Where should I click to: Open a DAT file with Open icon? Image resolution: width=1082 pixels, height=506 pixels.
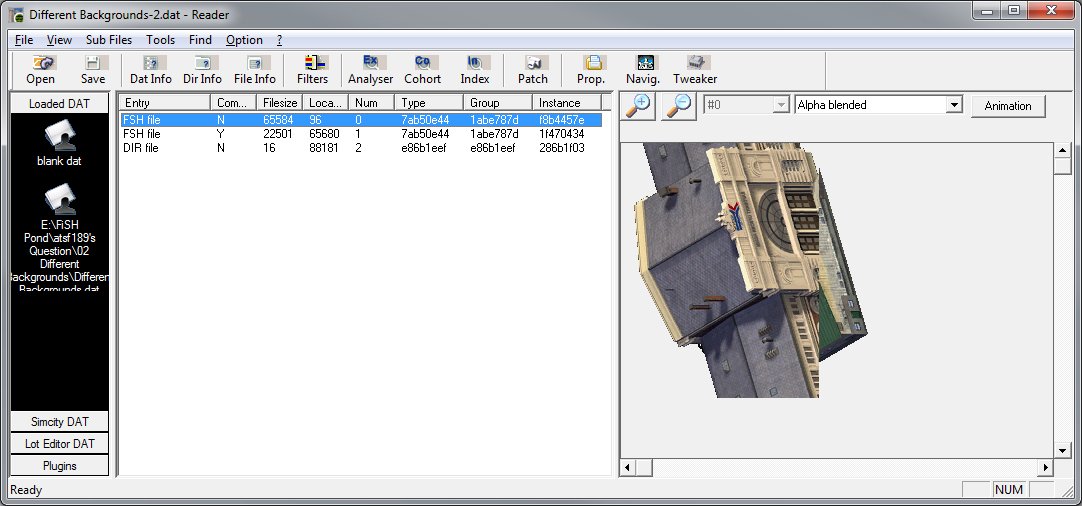40,70
